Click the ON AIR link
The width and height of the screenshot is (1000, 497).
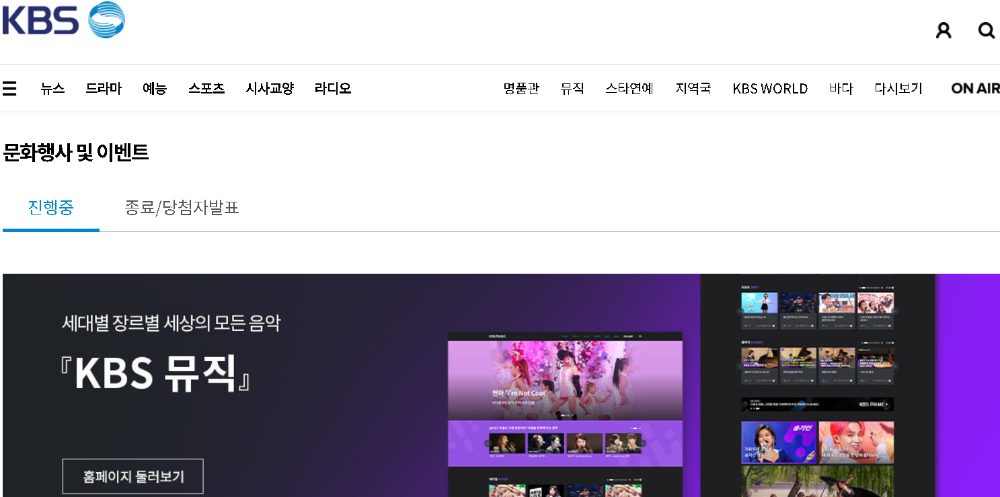pos(975,89)
